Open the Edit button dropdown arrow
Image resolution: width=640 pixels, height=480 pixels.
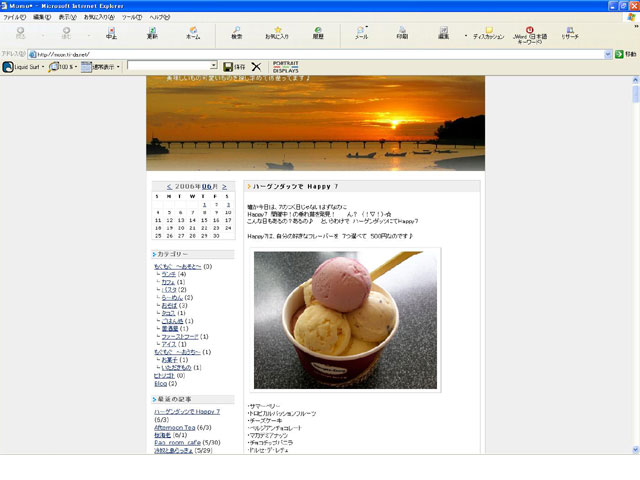(466, 36)
